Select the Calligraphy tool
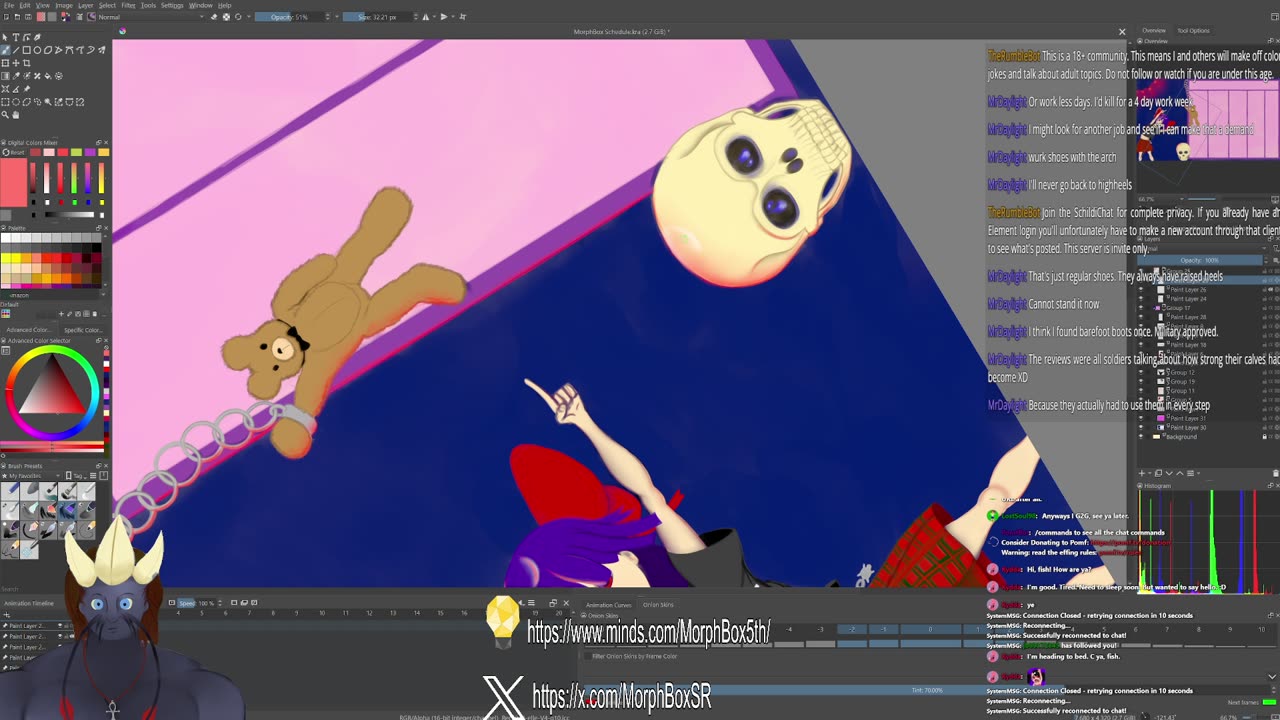 tap(37, 37)
